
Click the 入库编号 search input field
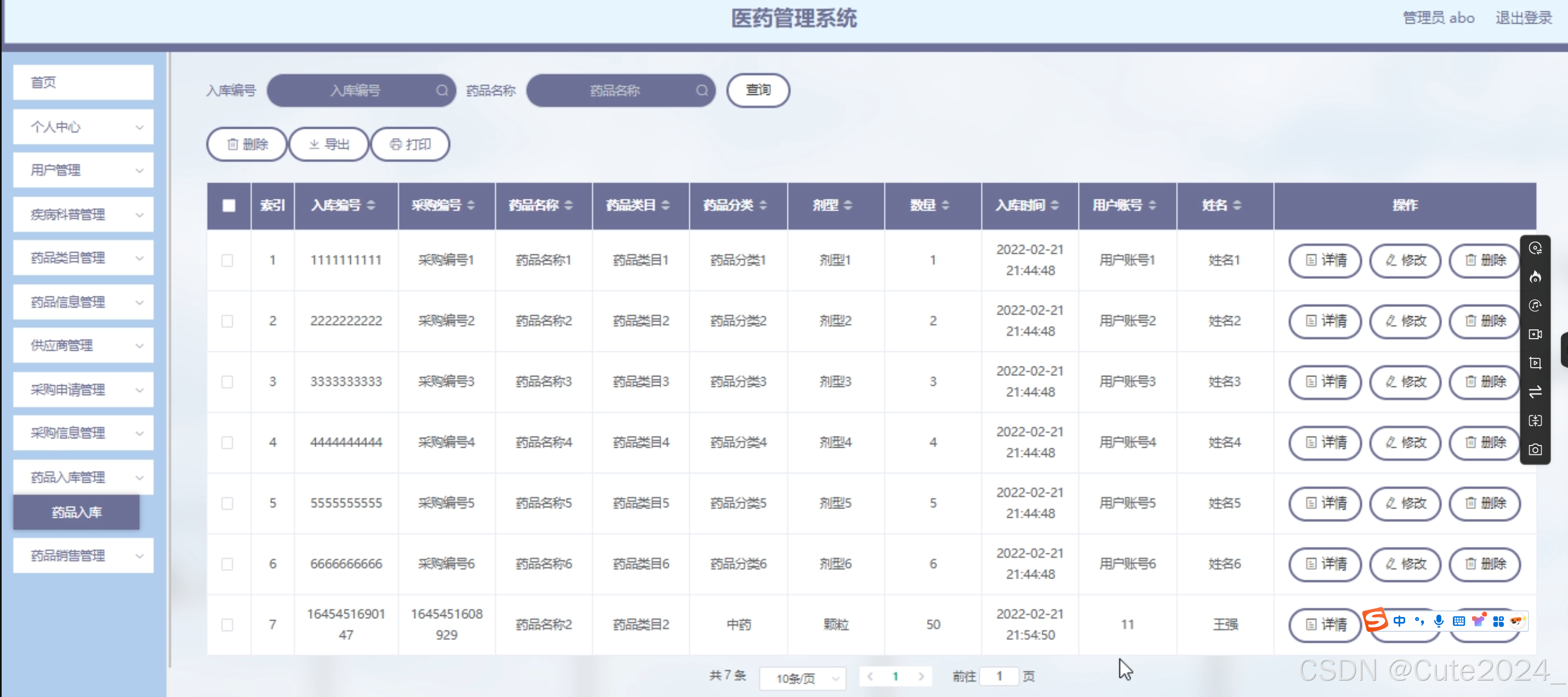[x=361, y=90]
